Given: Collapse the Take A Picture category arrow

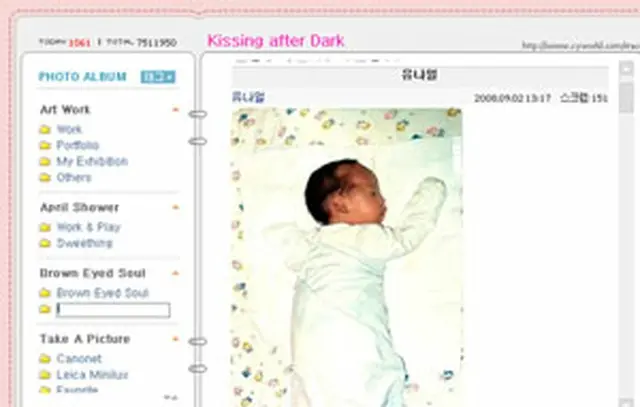Looking at the screenshot, I should coord(176,339).
